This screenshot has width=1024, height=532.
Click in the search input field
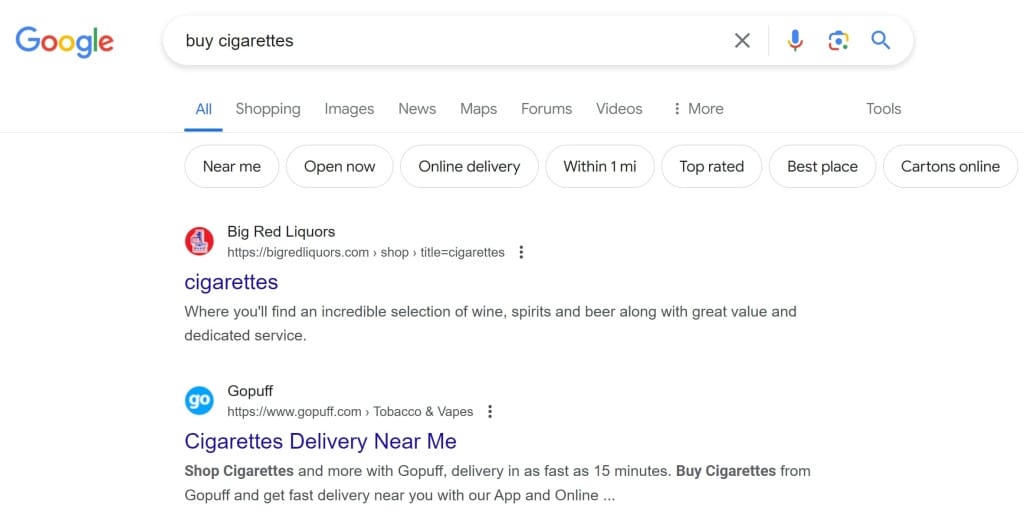(450, 41)
